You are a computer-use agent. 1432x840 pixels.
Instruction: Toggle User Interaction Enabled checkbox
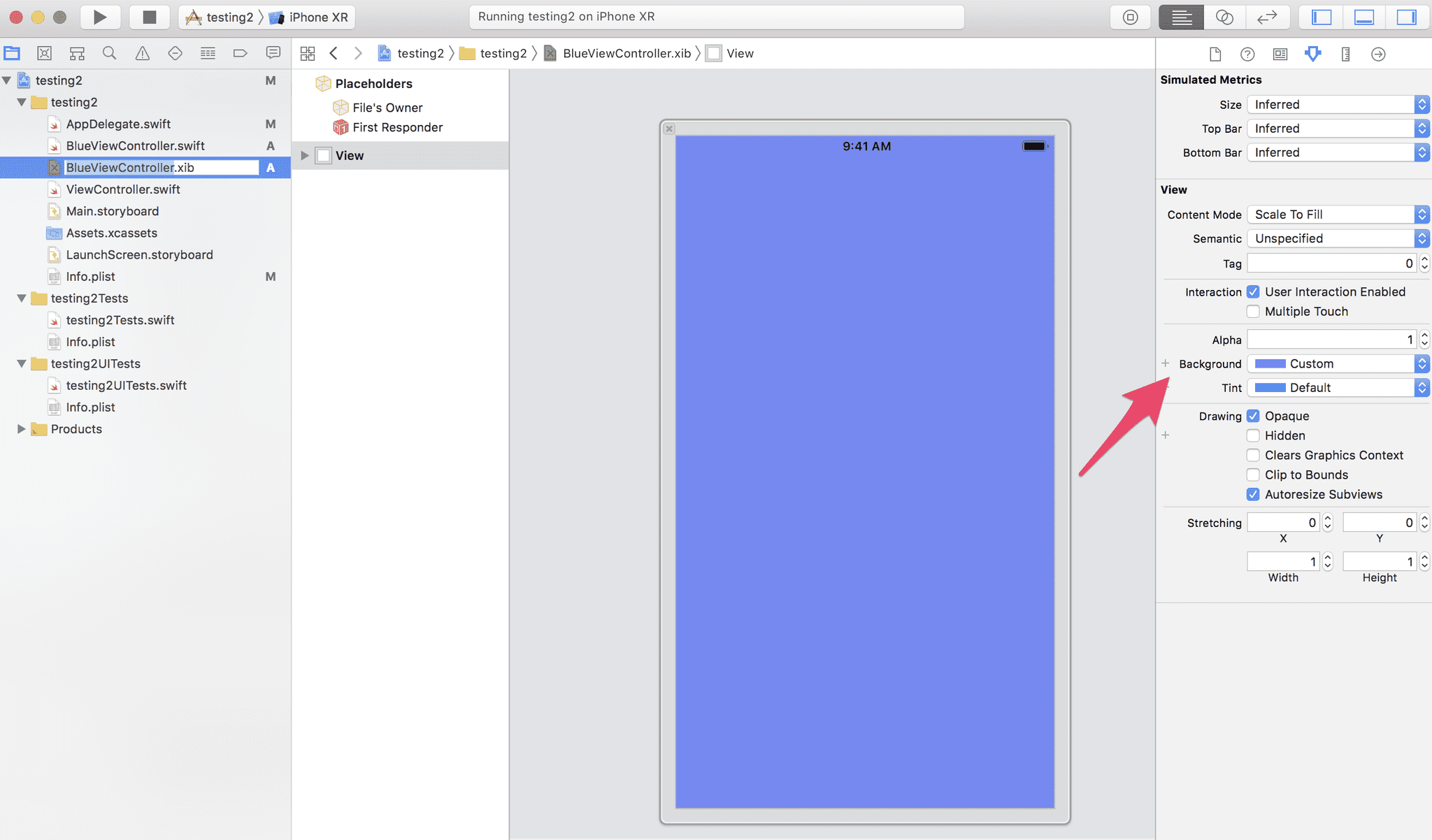tap(1253, 291)
